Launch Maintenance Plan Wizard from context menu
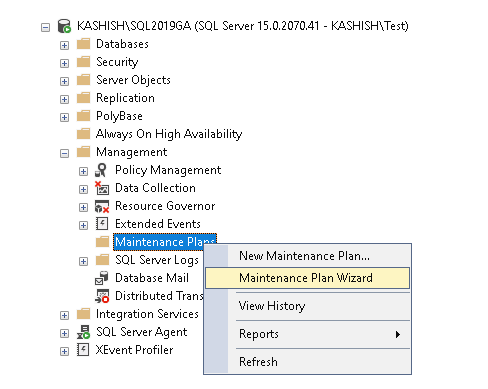Screen dimensions: 488x389 [x=307, y=278]
